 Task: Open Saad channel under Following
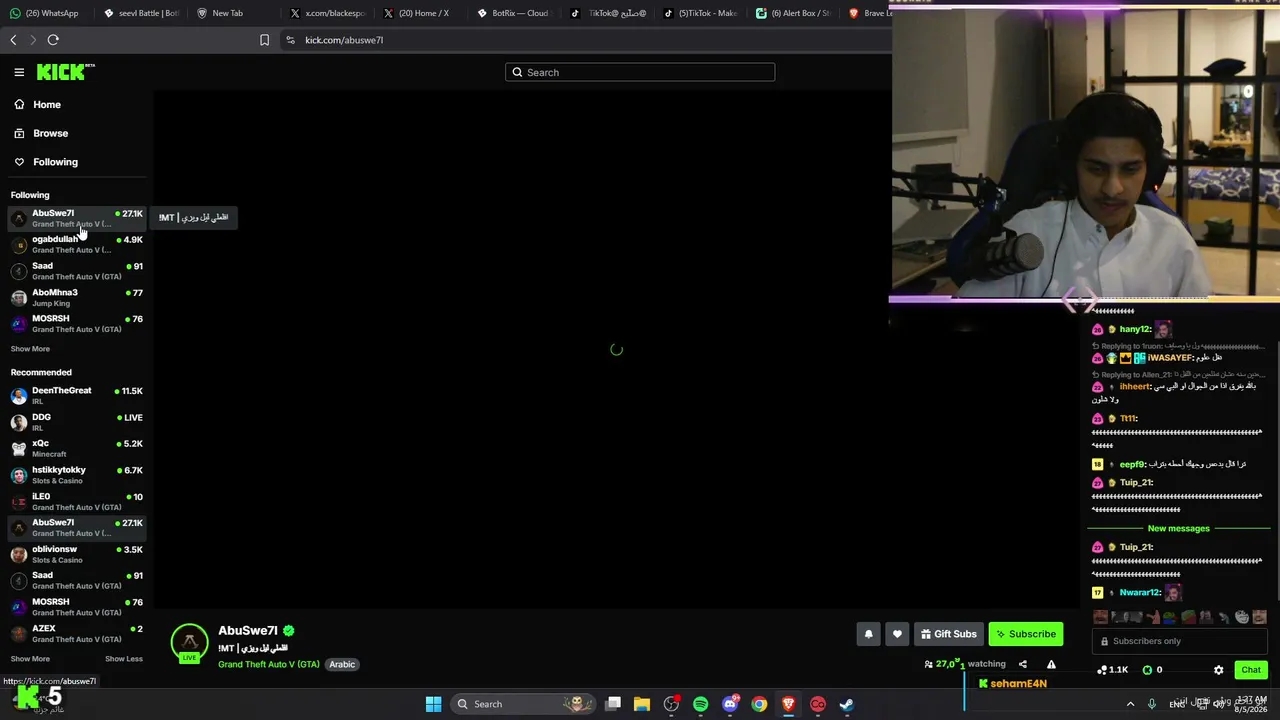point(77,271)
